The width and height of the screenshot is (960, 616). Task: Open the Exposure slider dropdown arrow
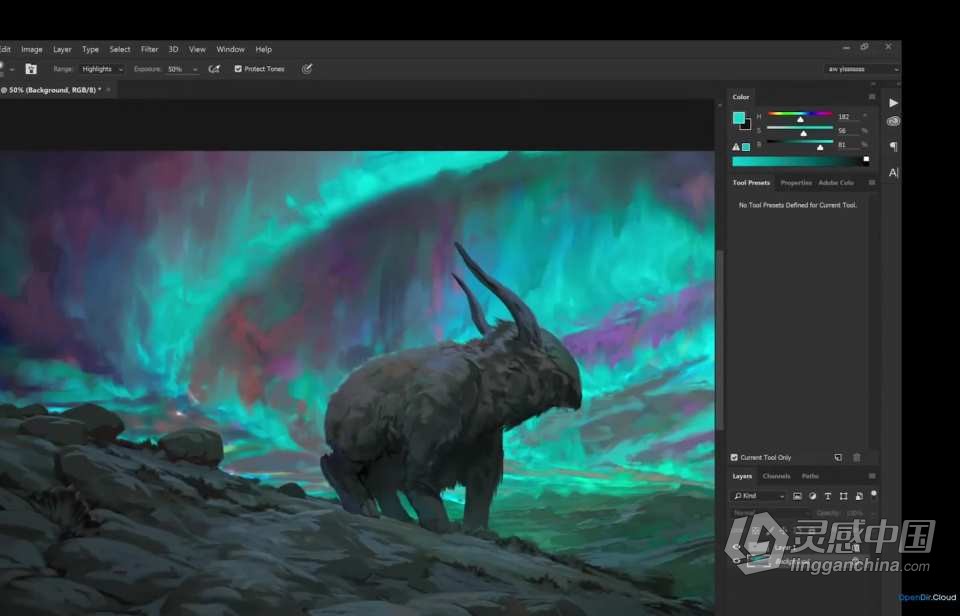[195, 70]
